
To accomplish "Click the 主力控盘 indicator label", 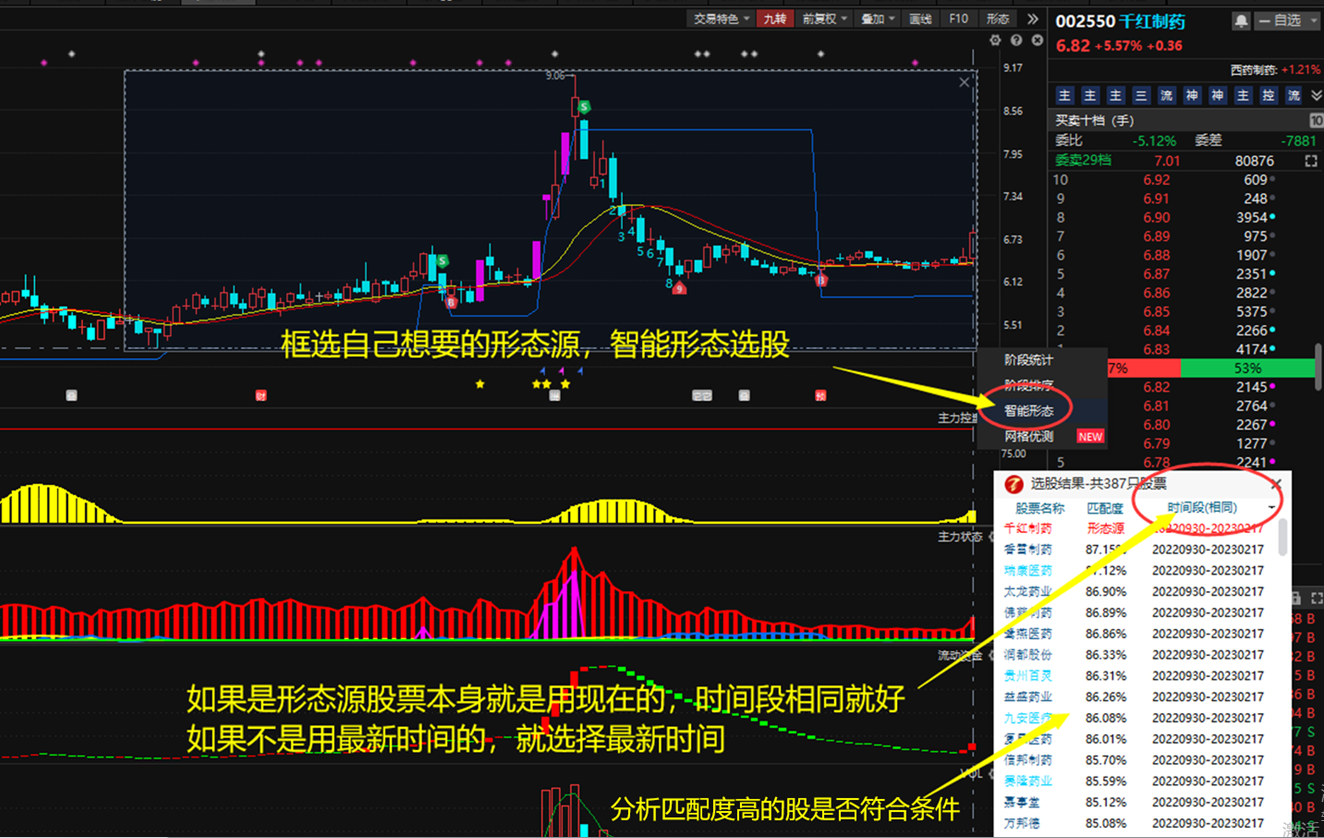I will (958, 417).
